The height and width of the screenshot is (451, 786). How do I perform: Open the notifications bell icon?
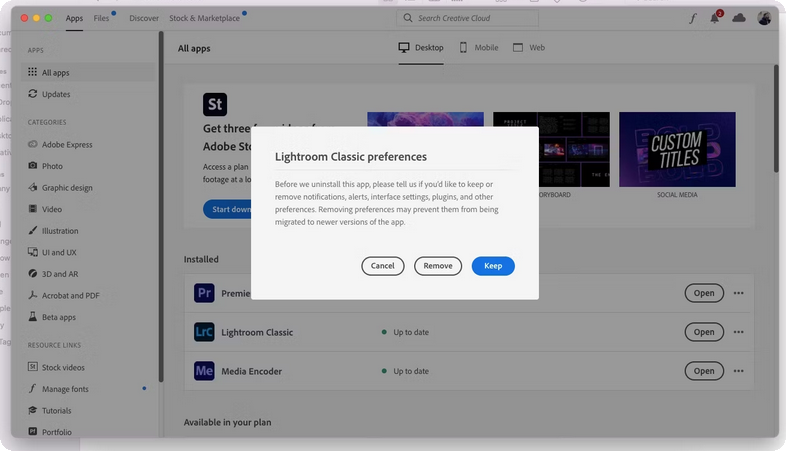(x=715, y=18)
